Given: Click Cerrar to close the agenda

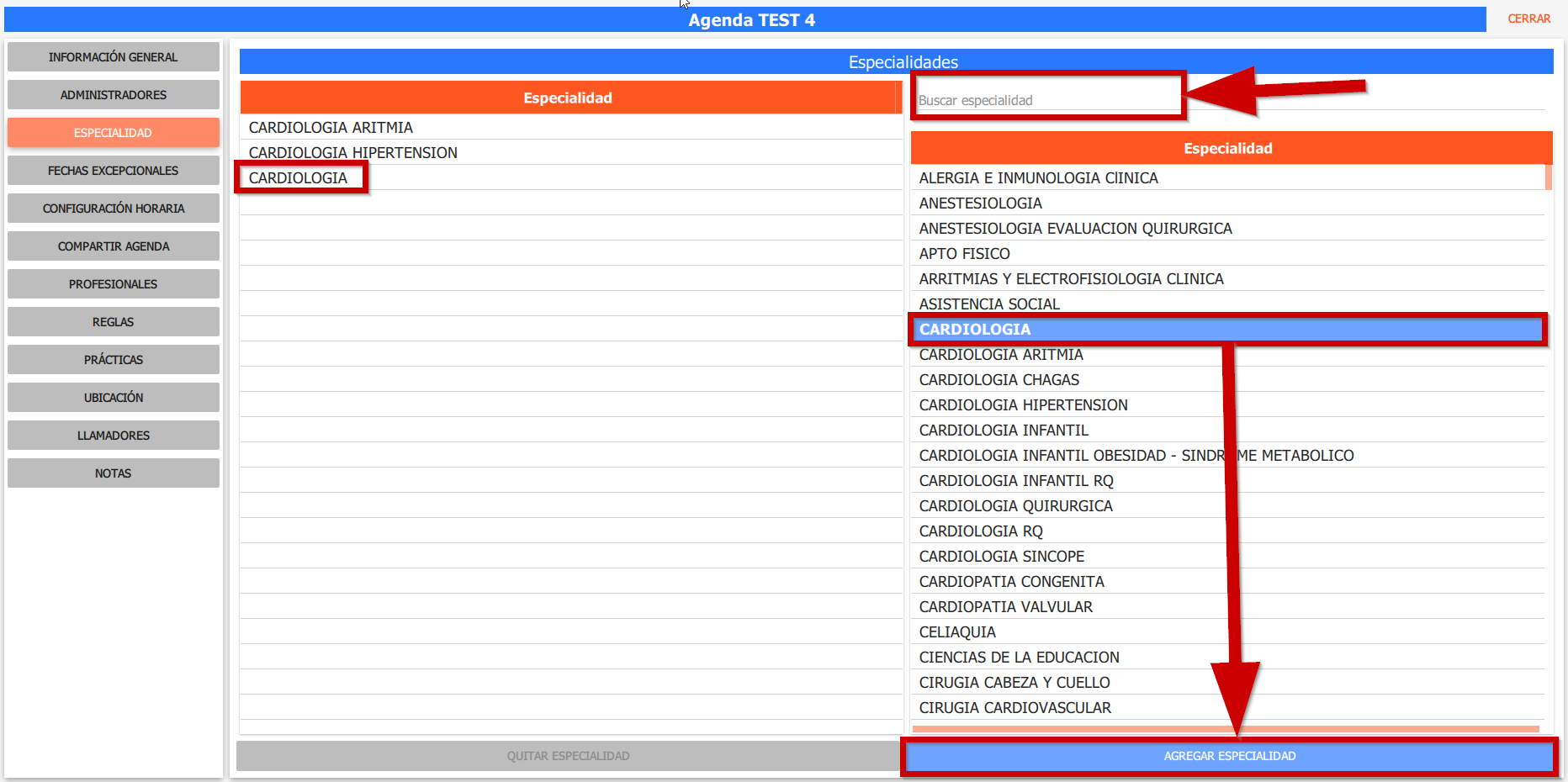Looking at the screenshot, I should pyautogui.click(x=1528, y=18).
